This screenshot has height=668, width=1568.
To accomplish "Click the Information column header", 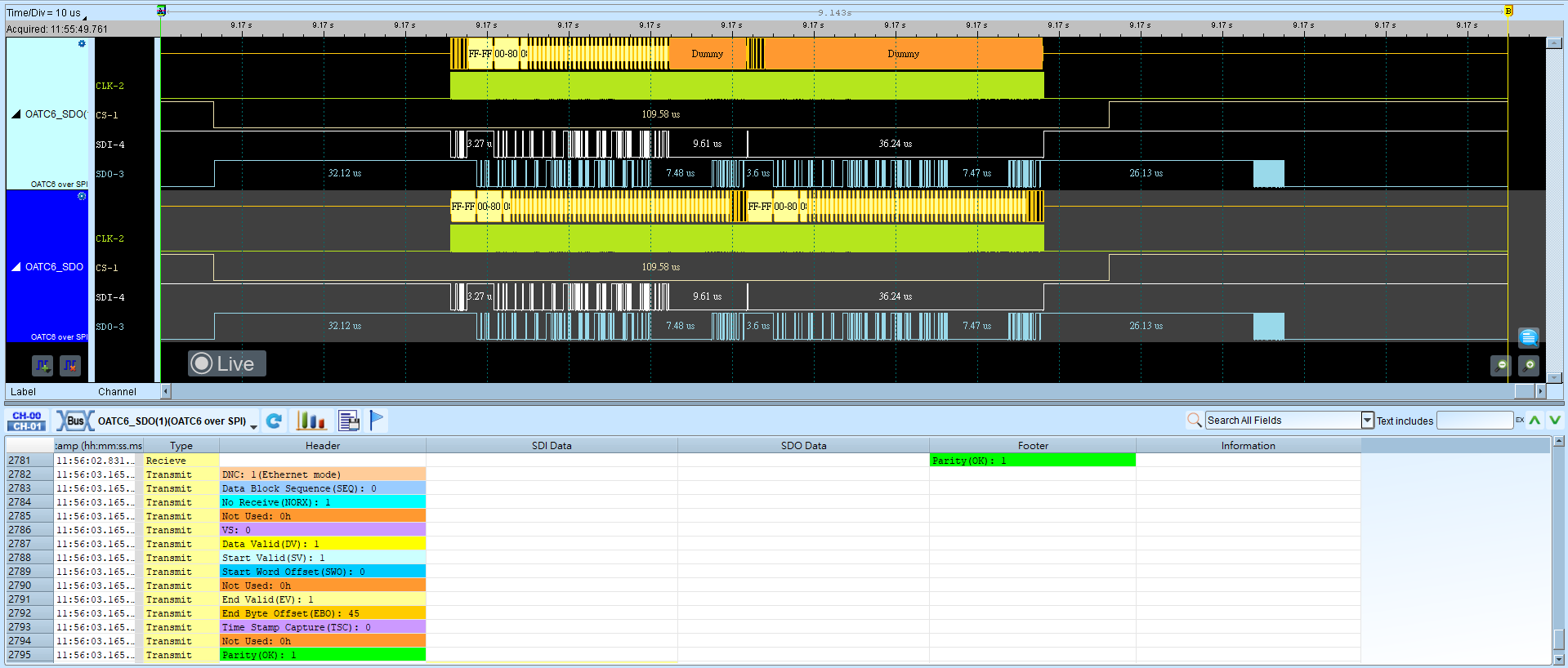I will click(x=1248, y=445).
